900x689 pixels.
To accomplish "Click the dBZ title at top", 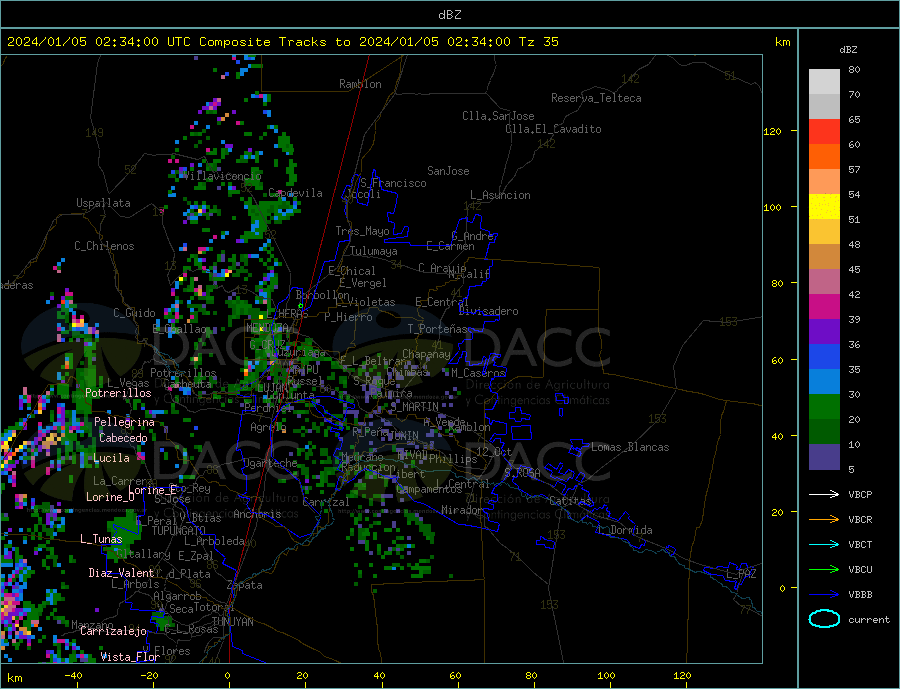I will [449, 15].
